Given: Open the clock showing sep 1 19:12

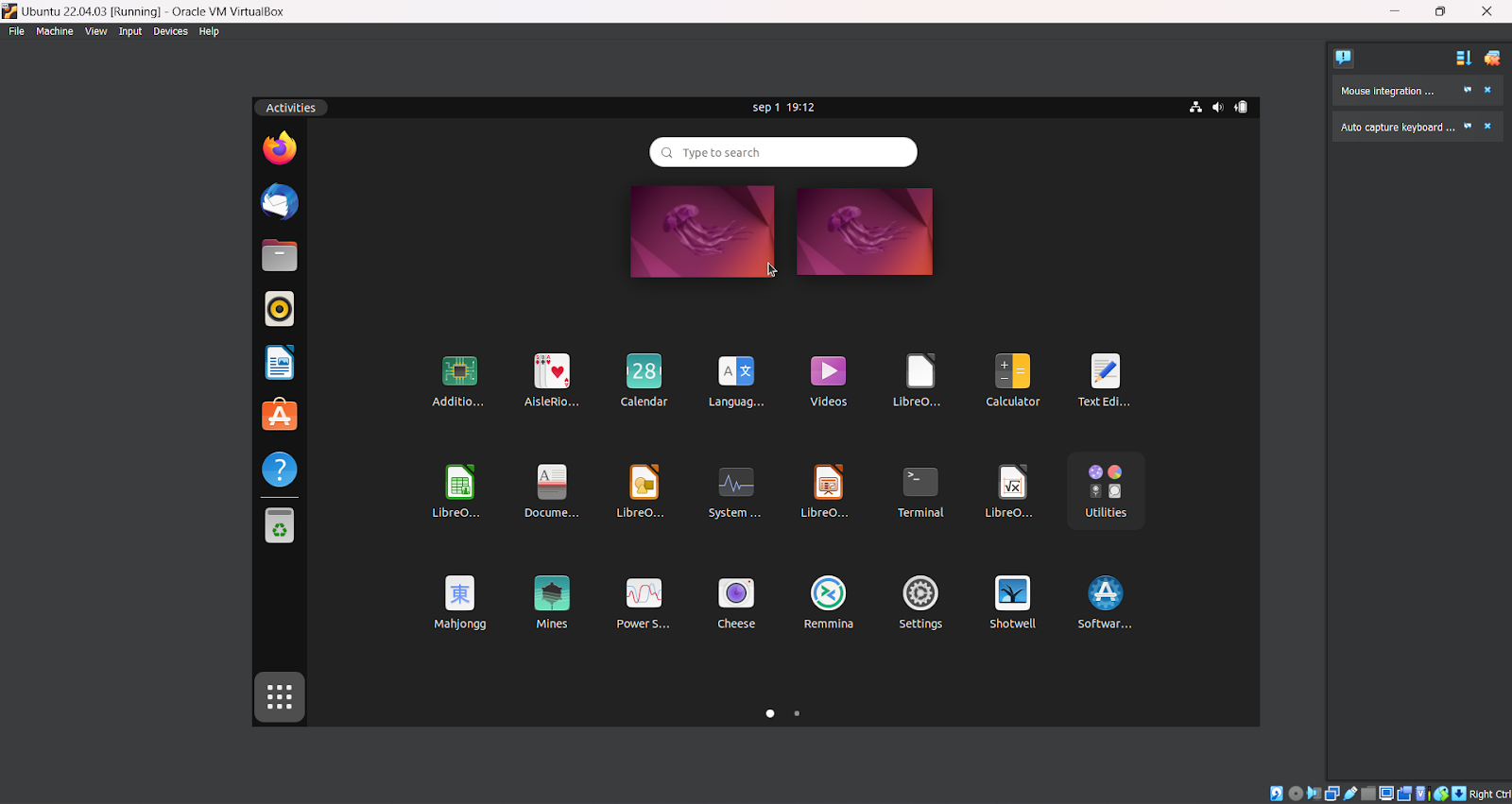Looking at the screenshot, I should (783, 108).
